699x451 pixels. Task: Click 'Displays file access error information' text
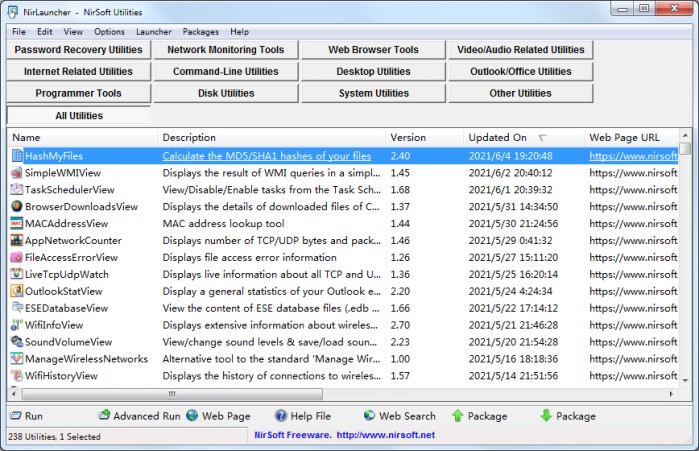click(x=249, y=257)
